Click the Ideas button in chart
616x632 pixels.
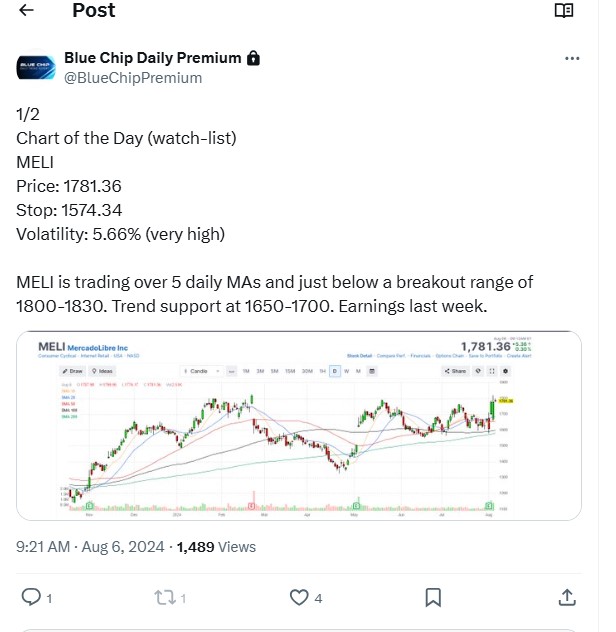point(102,371)
